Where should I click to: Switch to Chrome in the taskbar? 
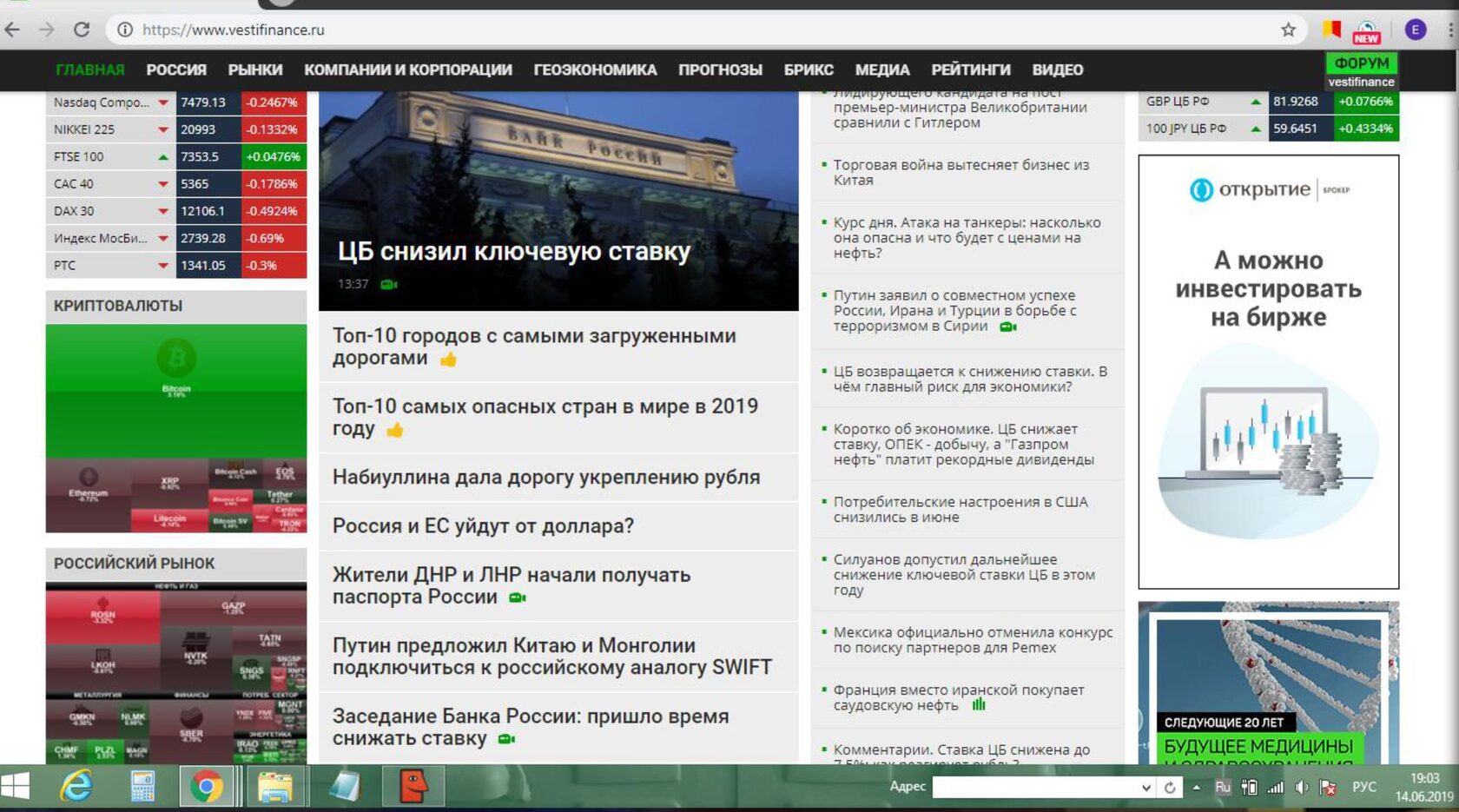[207, 787]
